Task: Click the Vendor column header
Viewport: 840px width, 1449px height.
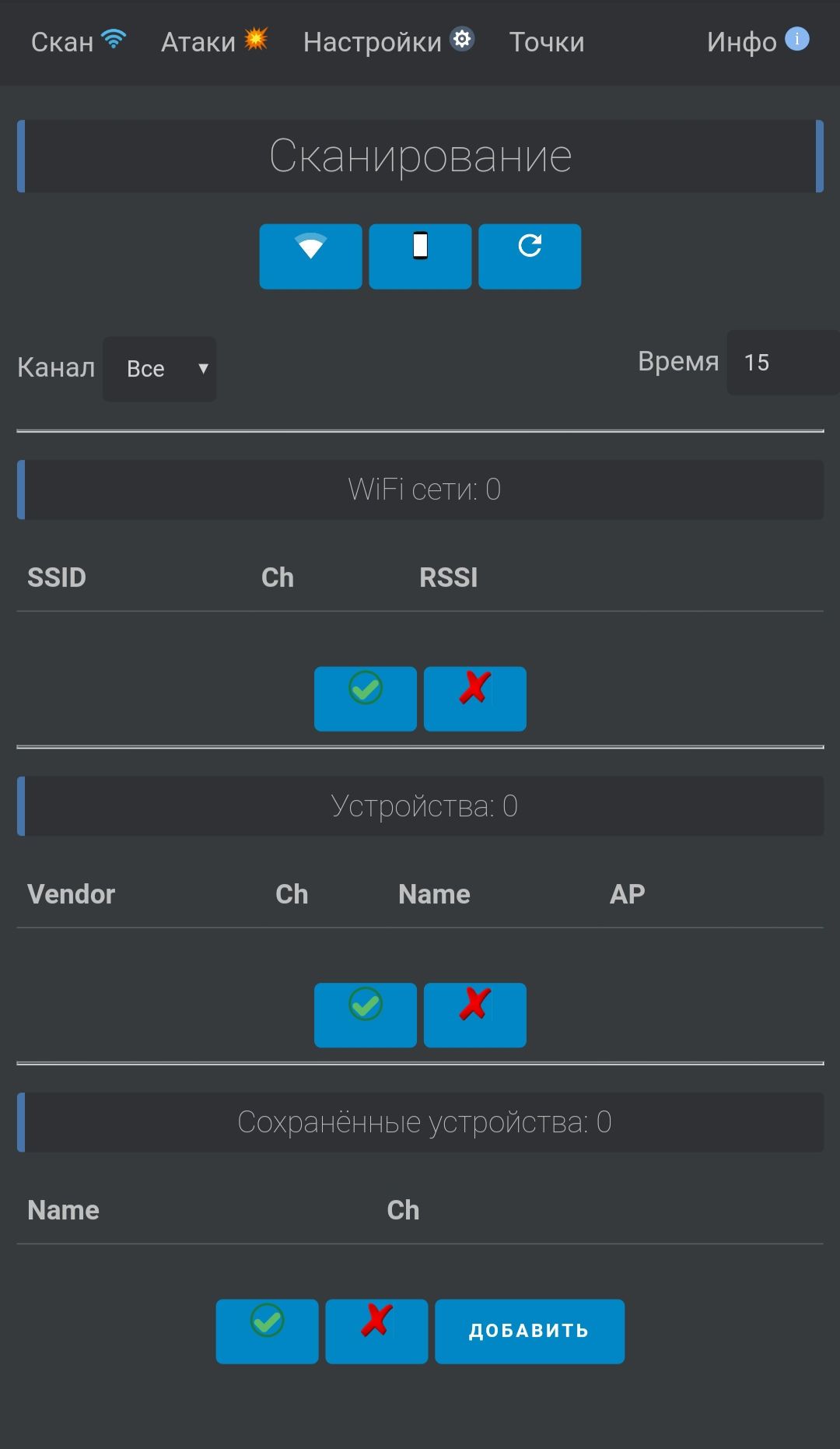Action: click(71, 894)
